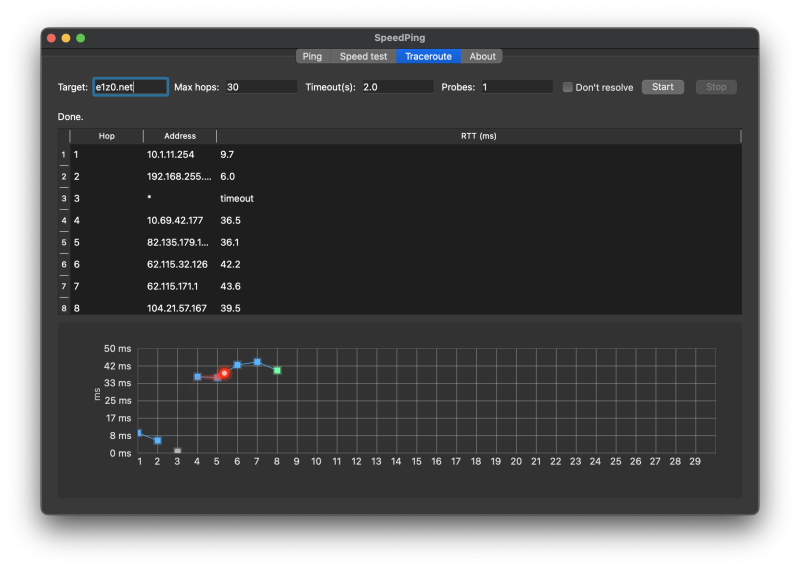The width and height of the screenshot is (800, 569).
Task: Select the hop row with address 10.1.11.254
Action: (x=400, y=155)
